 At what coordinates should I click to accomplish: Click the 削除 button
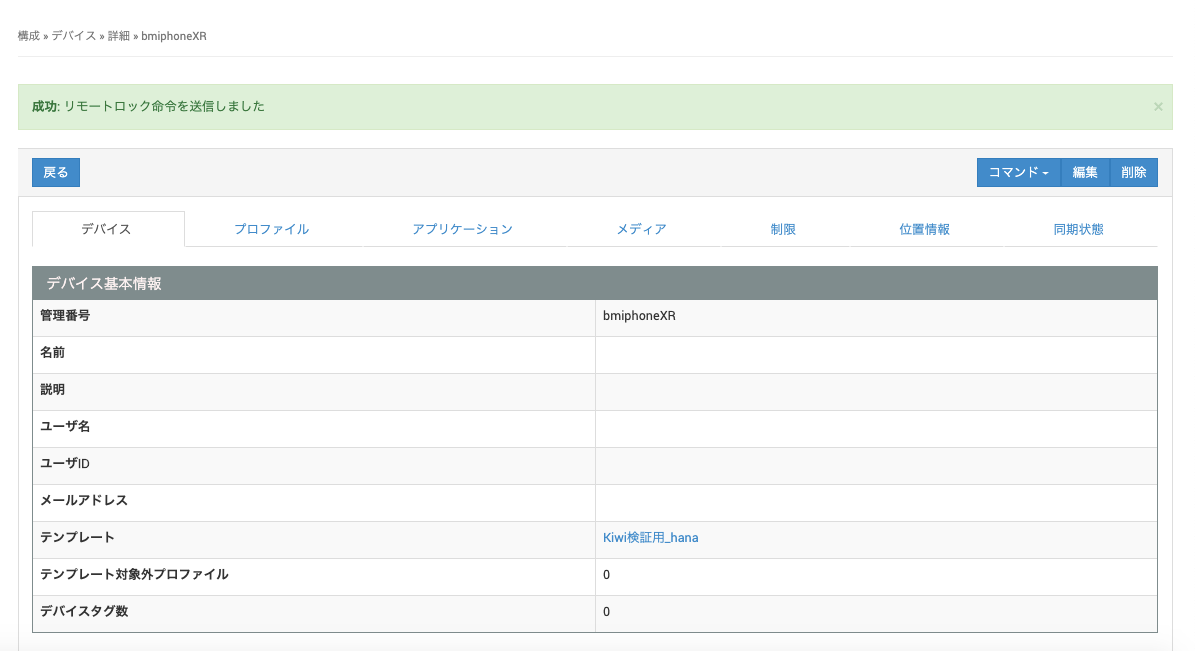pos(1133,173)
